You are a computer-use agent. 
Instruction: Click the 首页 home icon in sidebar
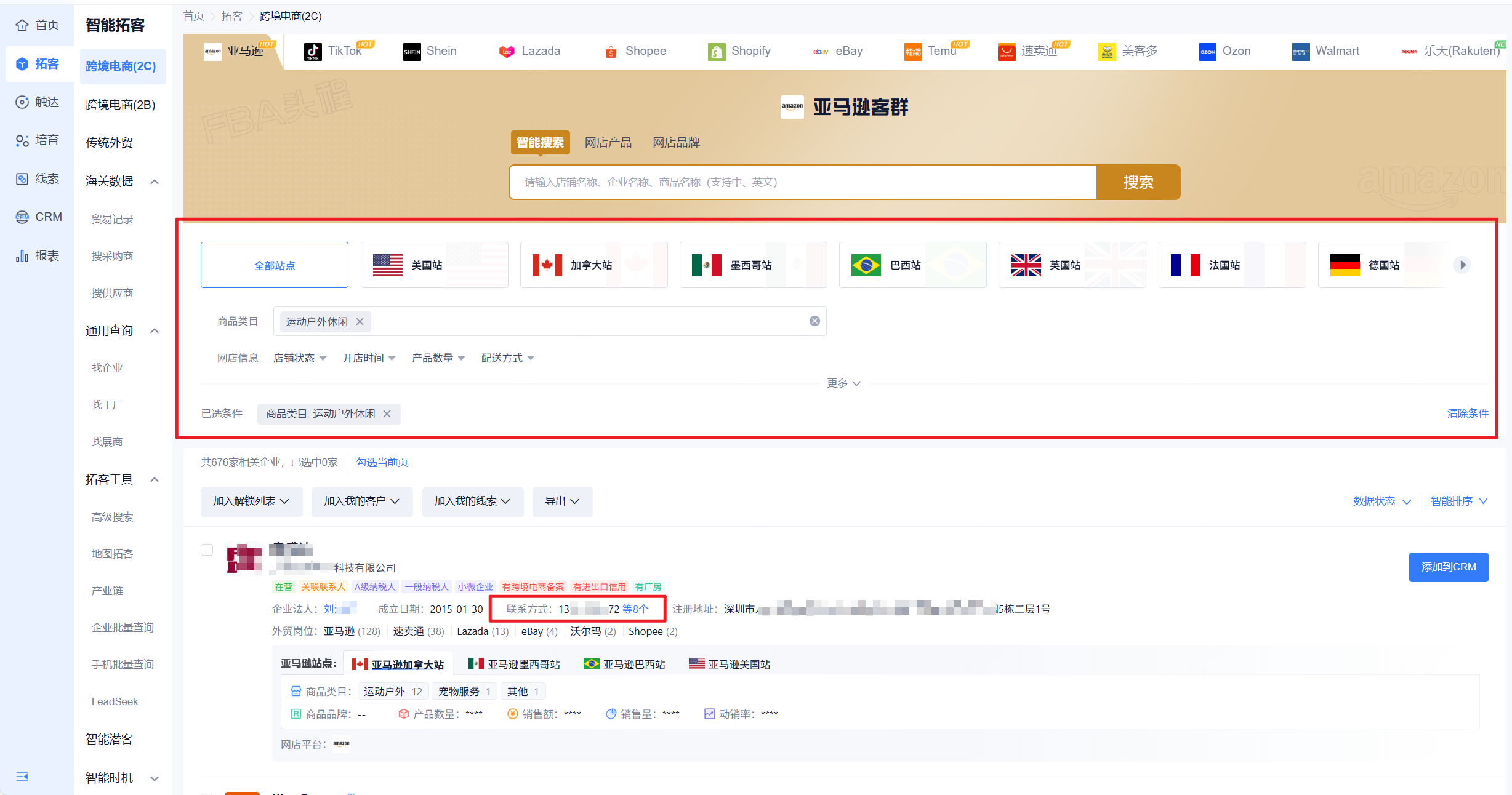[x=22, y=25]
